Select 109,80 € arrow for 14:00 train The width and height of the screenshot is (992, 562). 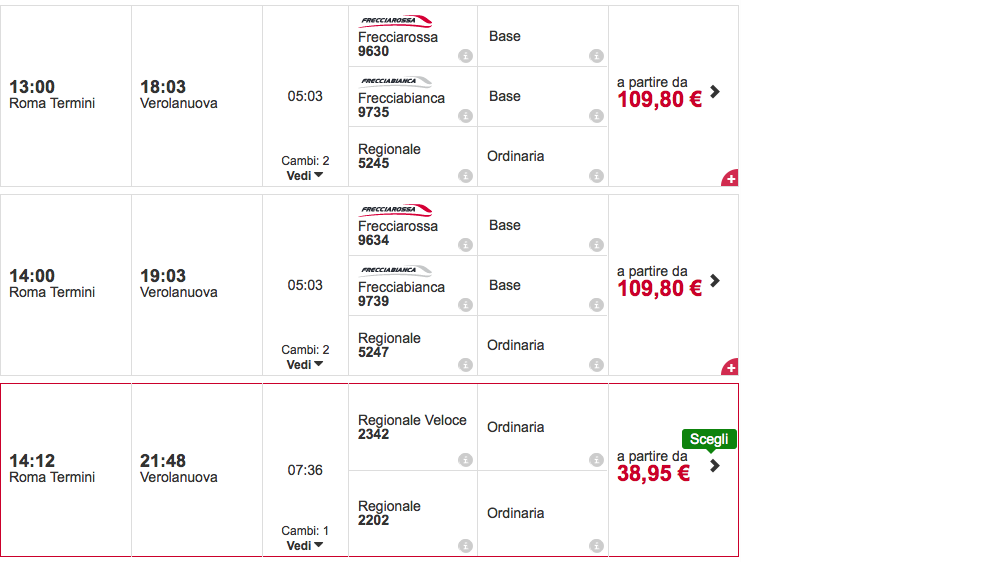pos(715,280)
